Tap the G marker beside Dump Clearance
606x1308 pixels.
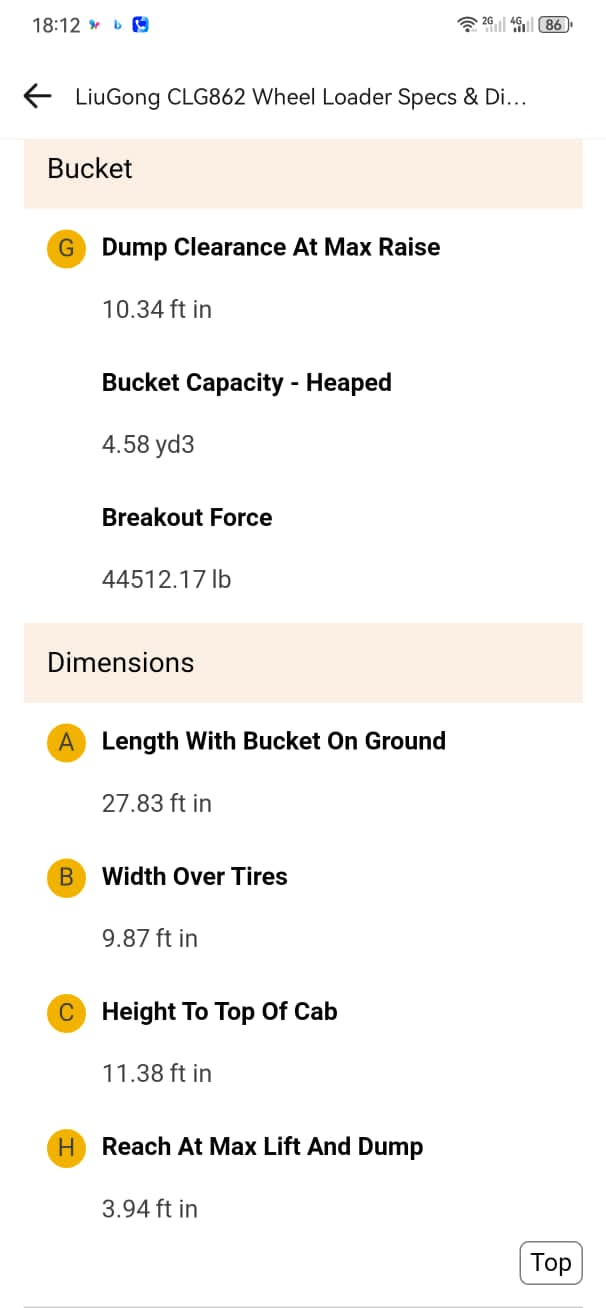click(66, 248)
